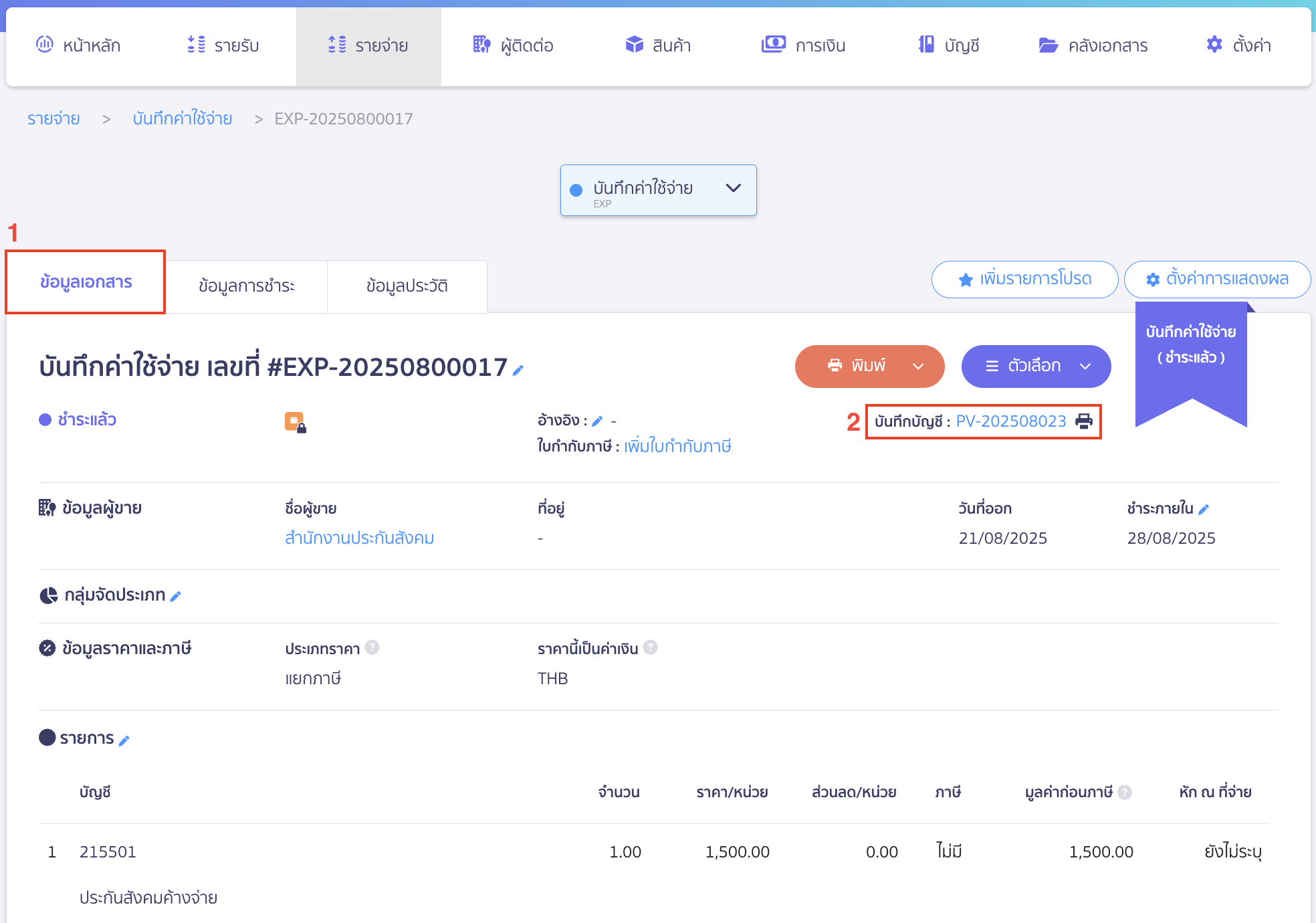Screen dimensions: 1316x923
Task: Click ตั้งค่าการแสดงผล display settings button
Action: (x=1217, y=279)
